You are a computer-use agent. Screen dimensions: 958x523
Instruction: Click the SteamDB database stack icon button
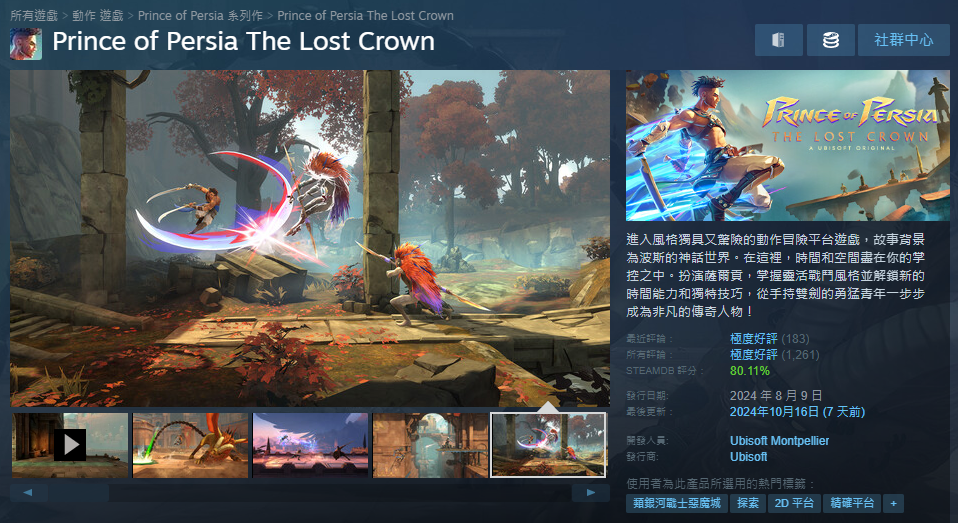tap(830, 40)
